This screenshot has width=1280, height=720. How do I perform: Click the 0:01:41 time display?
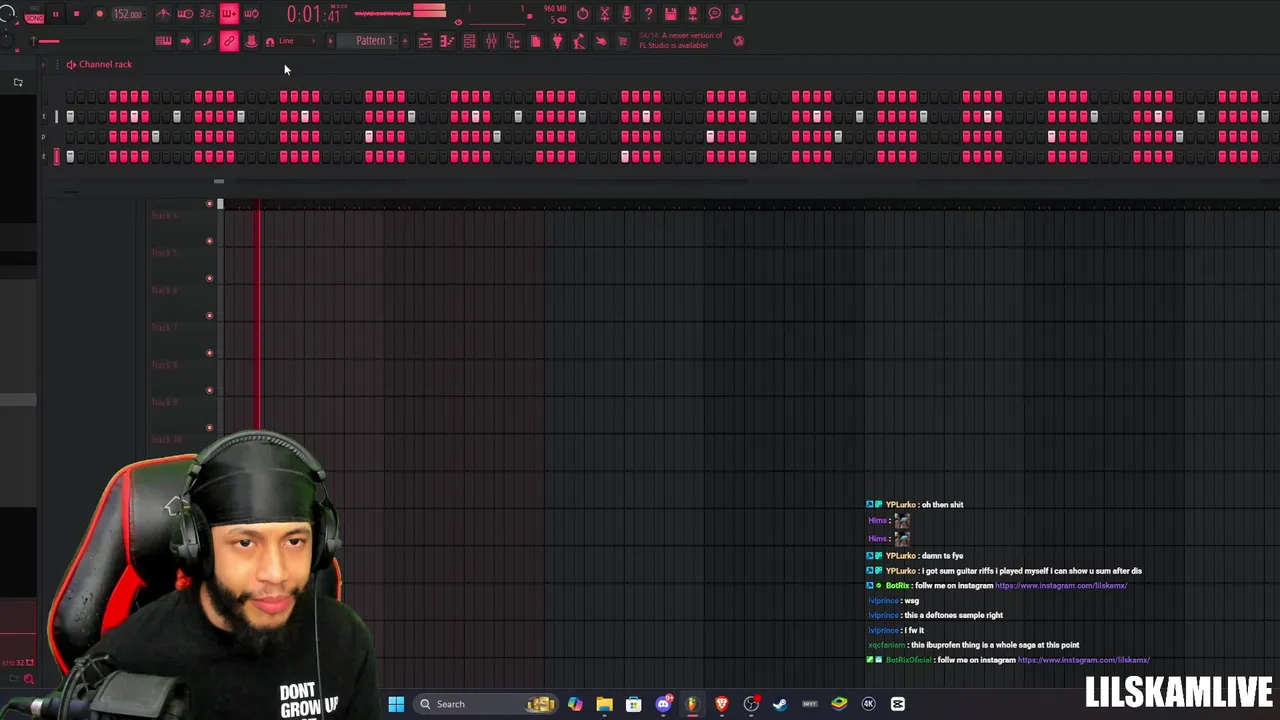[314, 14]
